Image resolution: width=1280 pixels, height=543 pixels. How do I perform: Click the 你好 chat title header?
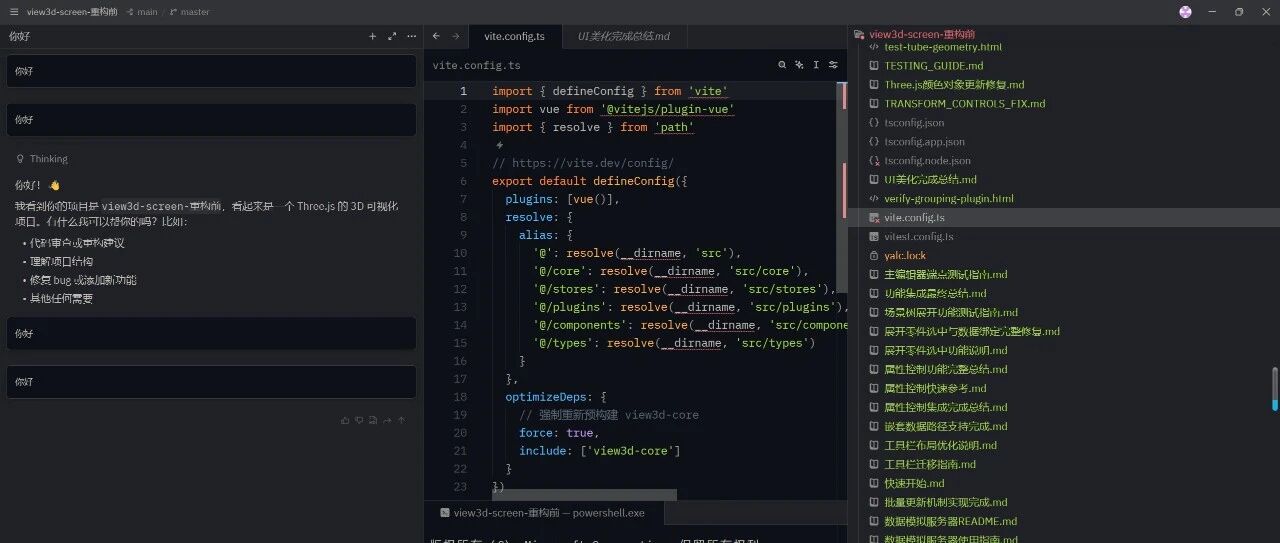click(20, 36)
